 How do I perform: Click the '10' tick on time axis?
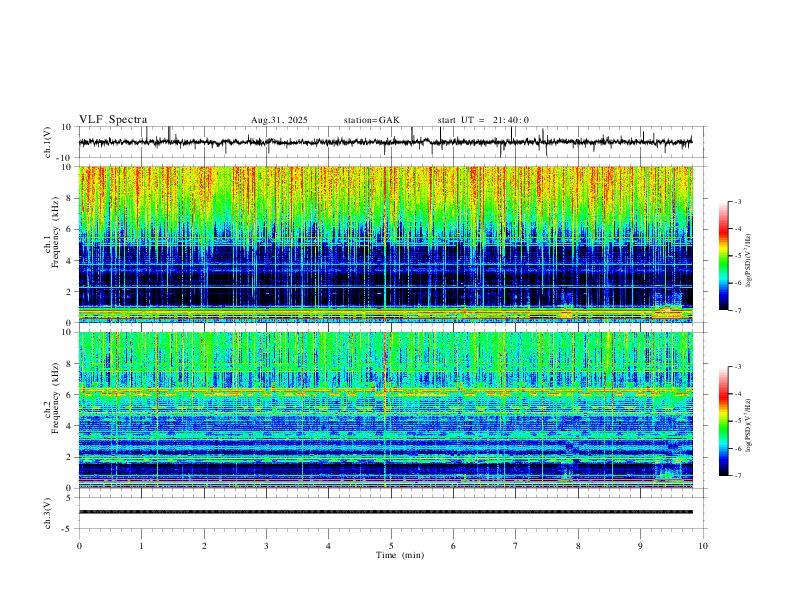(703, 546)
